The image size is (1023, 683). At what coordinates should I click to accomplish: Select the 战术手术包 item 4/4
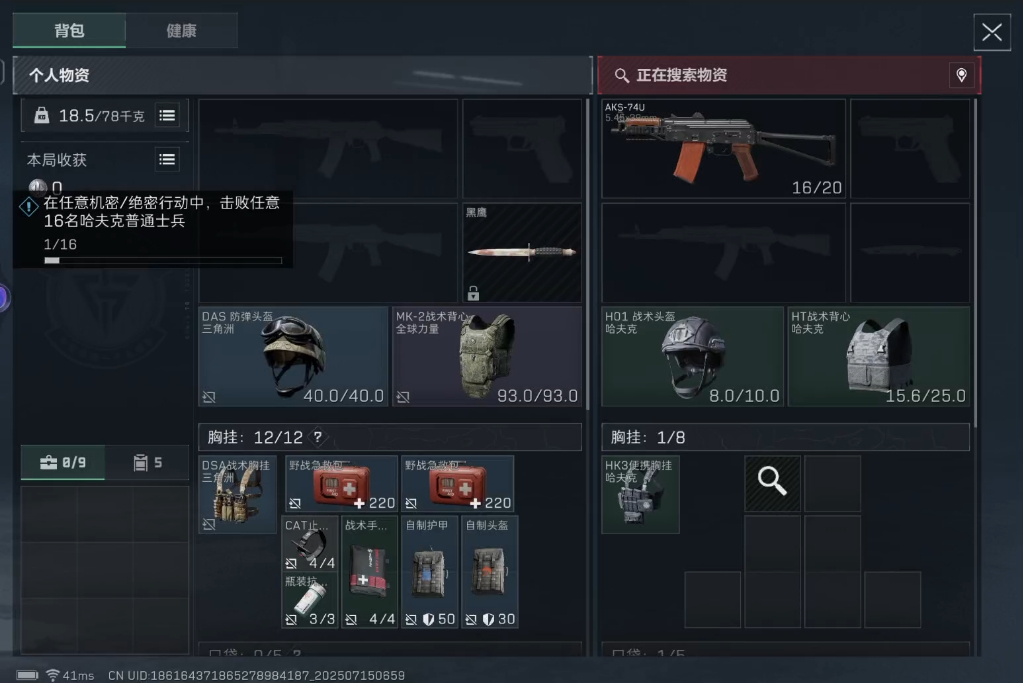tap(369, 572)
